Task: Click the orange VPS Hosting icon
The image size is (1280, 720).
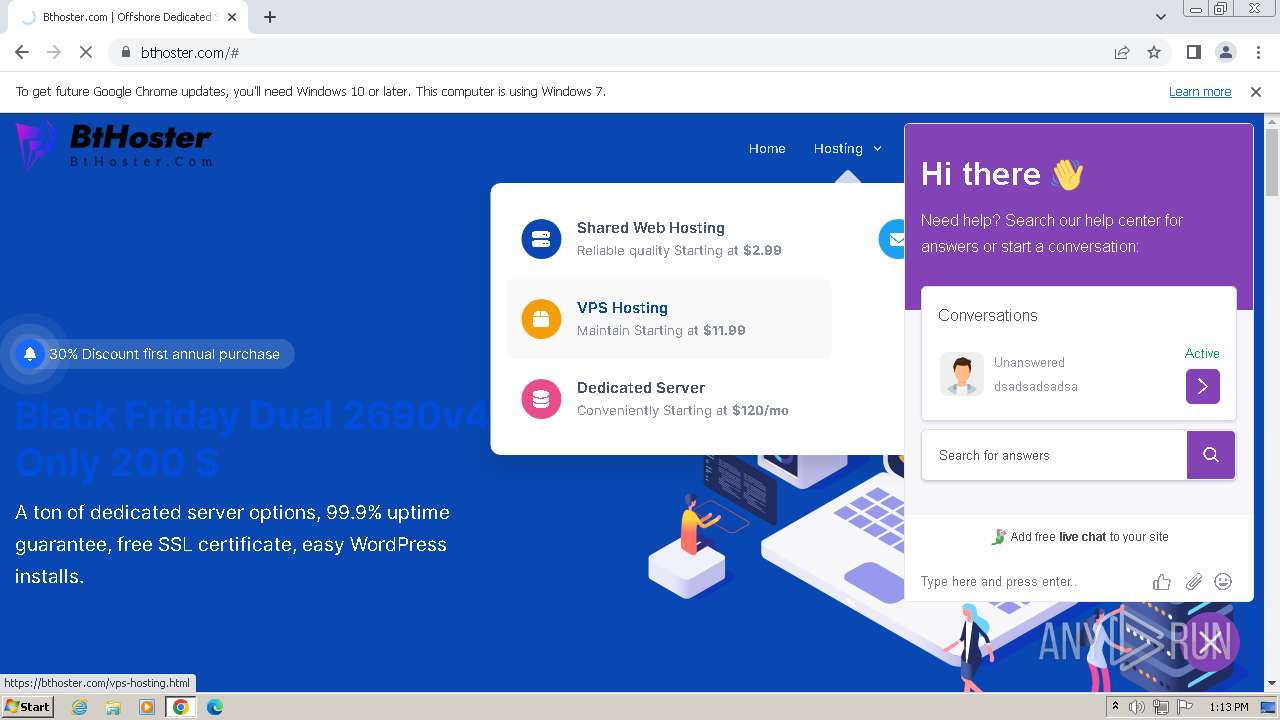Action: click(x=541, y=319)
